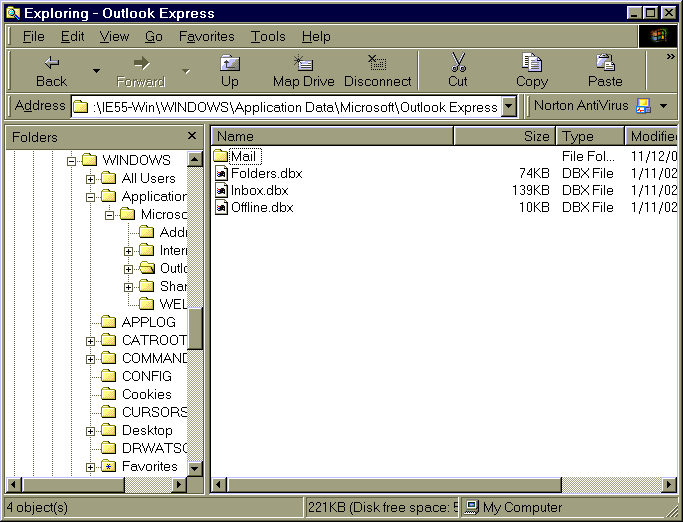Image resolution: width=683 pixels, height=522 pixels.
Task: Open the Address bar dropdown
Action: [509, 106]
